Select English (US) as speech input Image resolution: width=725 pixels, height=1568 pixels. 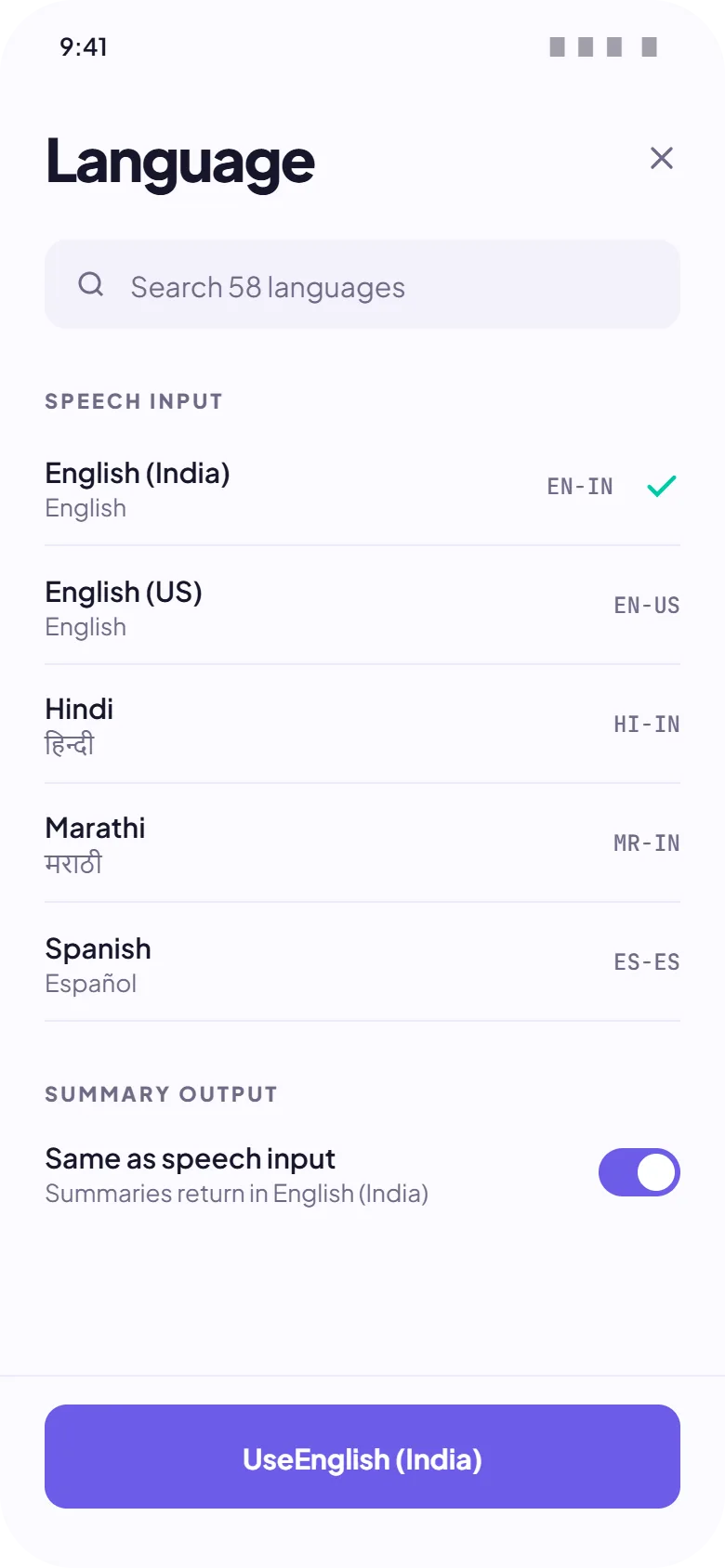(362, 606)
